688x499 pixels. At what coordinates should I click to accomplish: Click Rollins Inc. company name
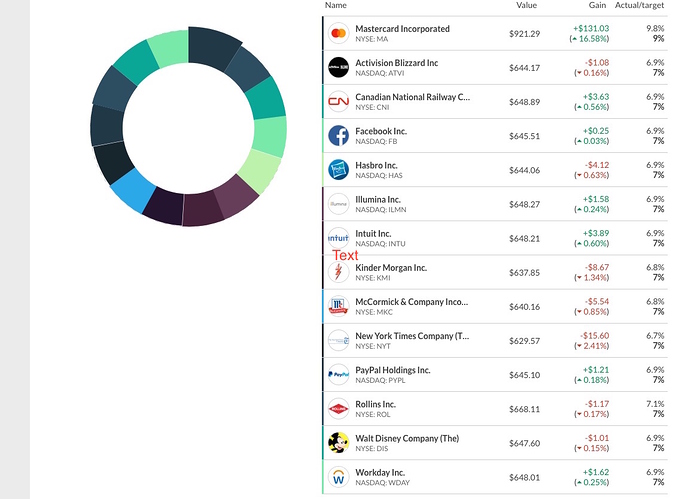(375, 405)
